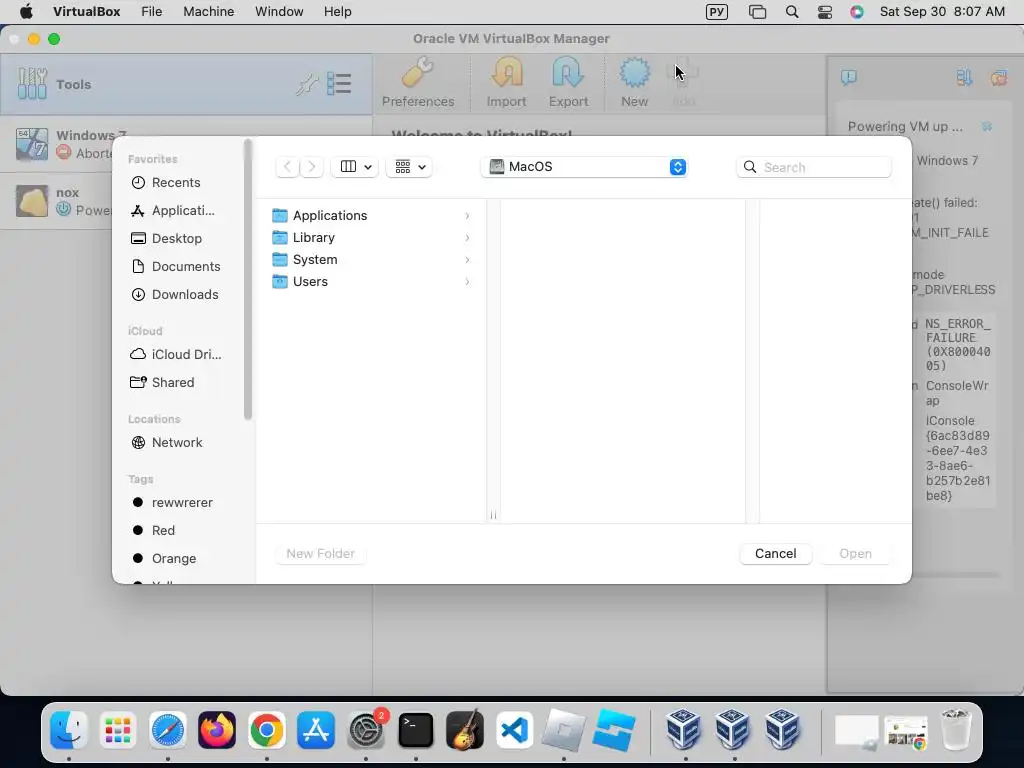Viewport: 1024px width, 768px height.
Task: Open App Store from the Dock
Action: (316, 729)
